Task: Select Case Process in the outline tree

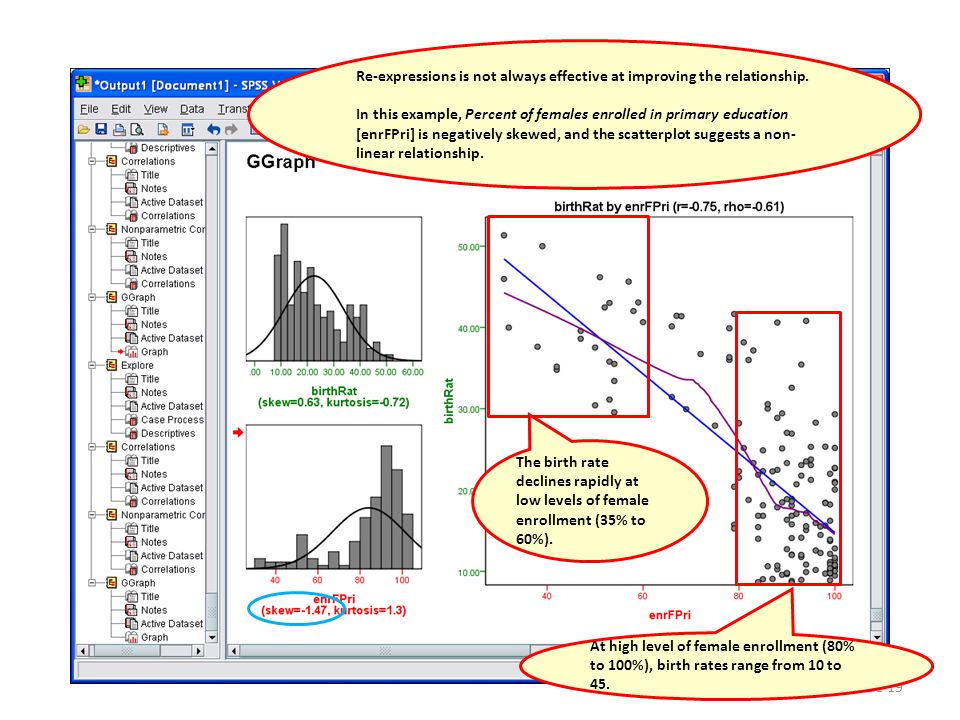Action: point(172,420)
